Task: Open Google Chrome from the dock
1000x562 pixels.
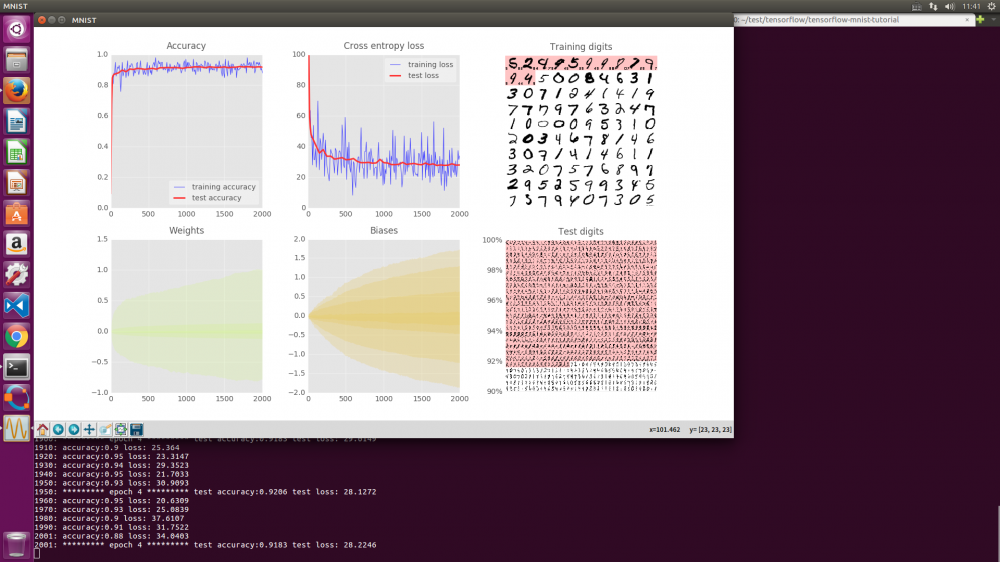Action: pyautogui.click(x=16, y=336)
